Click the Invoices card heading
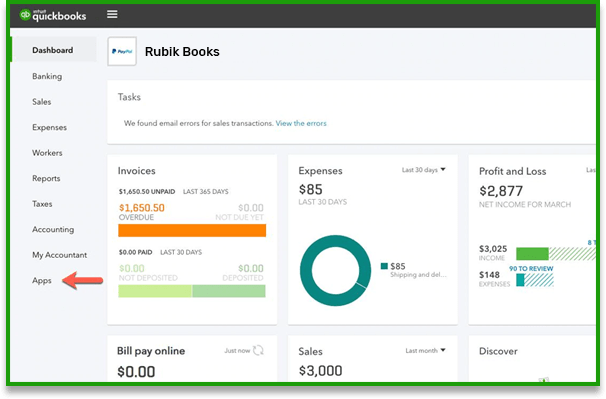 136,171
